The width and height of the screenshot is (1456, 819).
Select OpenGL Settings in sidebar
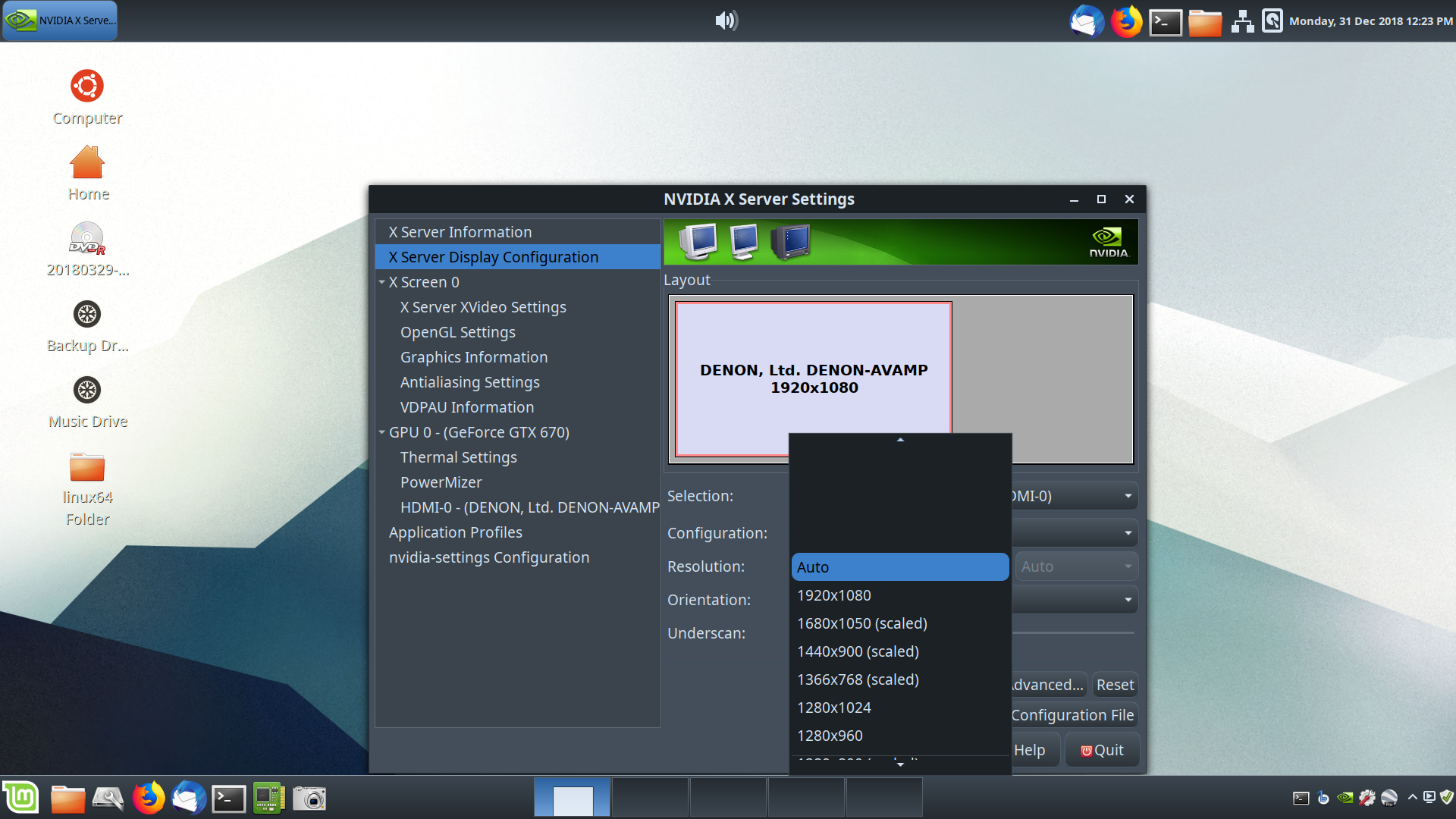pyautogui.click(x=518, y=332)
